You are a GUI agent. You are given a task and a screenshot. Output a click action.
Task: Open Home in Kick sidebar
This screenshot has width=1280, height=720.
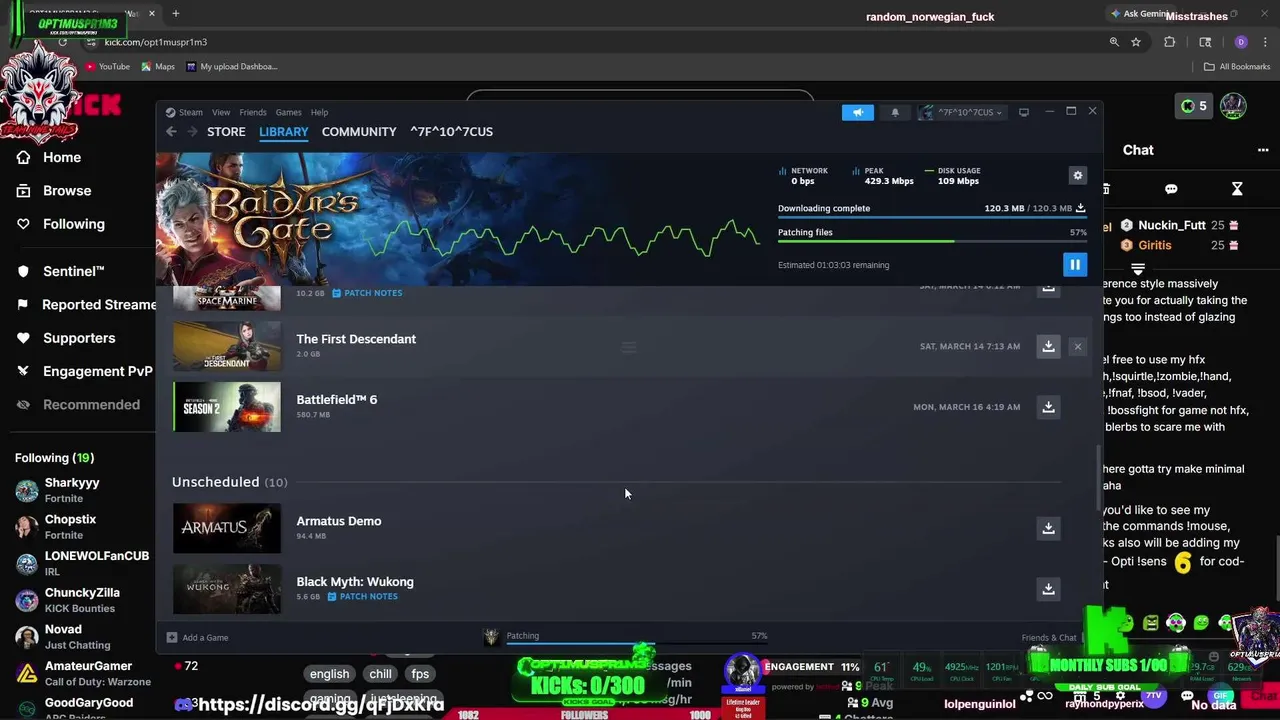point(62,157)
